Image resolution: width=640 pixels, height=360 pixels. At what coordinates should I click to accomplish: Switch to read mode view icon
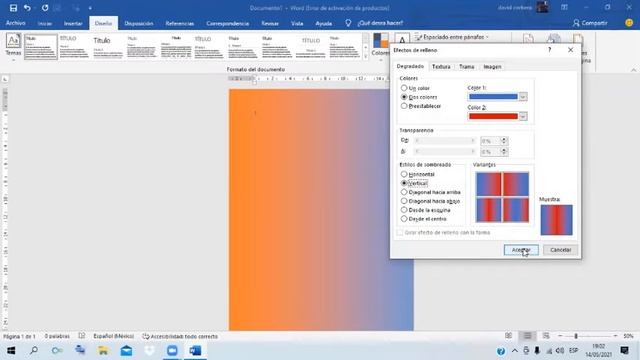(x=508, y=336)
